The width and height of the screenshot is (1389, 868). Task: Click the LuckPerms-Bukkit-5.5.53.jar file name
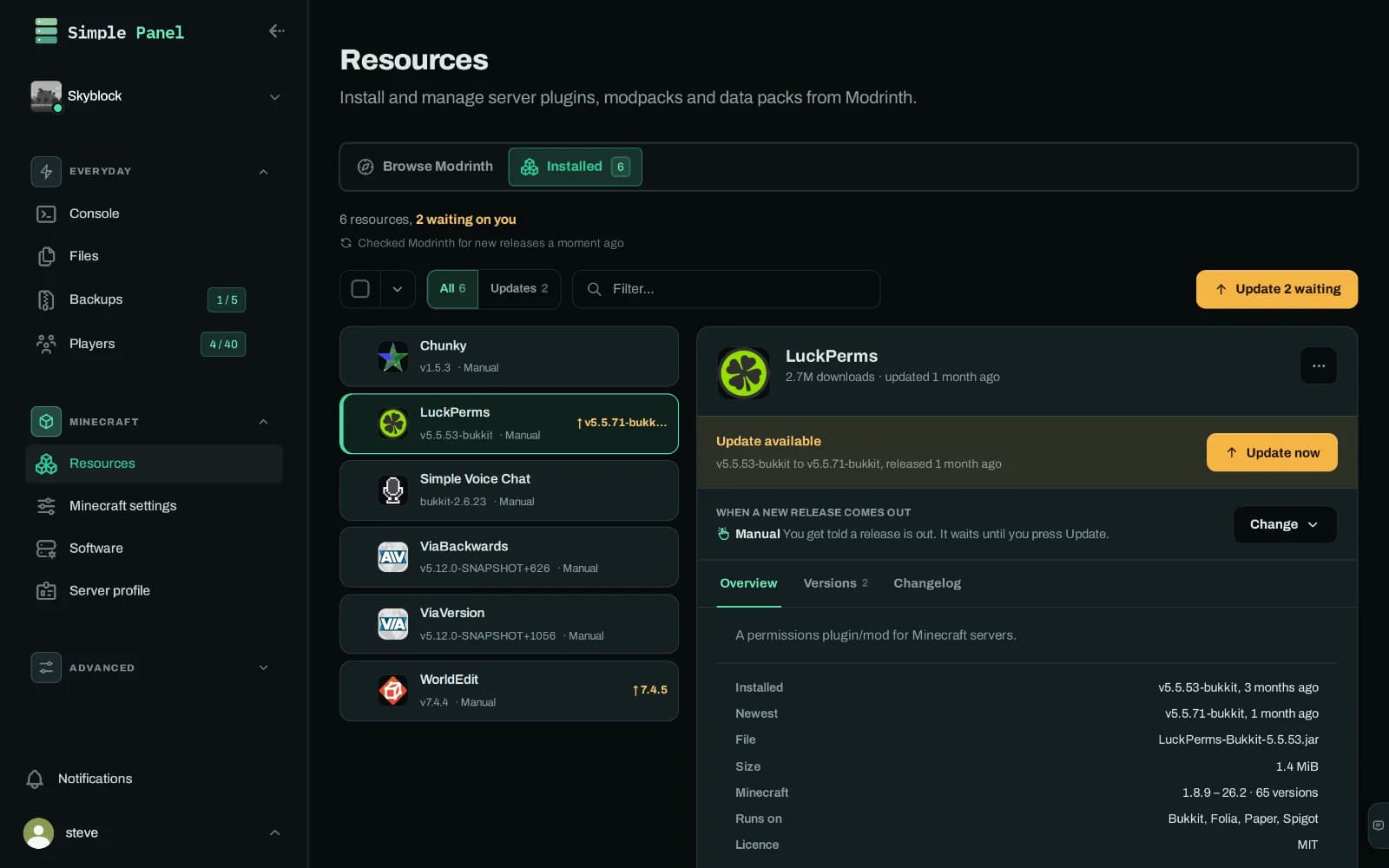pyautogui.click(x=1238, y=740)
